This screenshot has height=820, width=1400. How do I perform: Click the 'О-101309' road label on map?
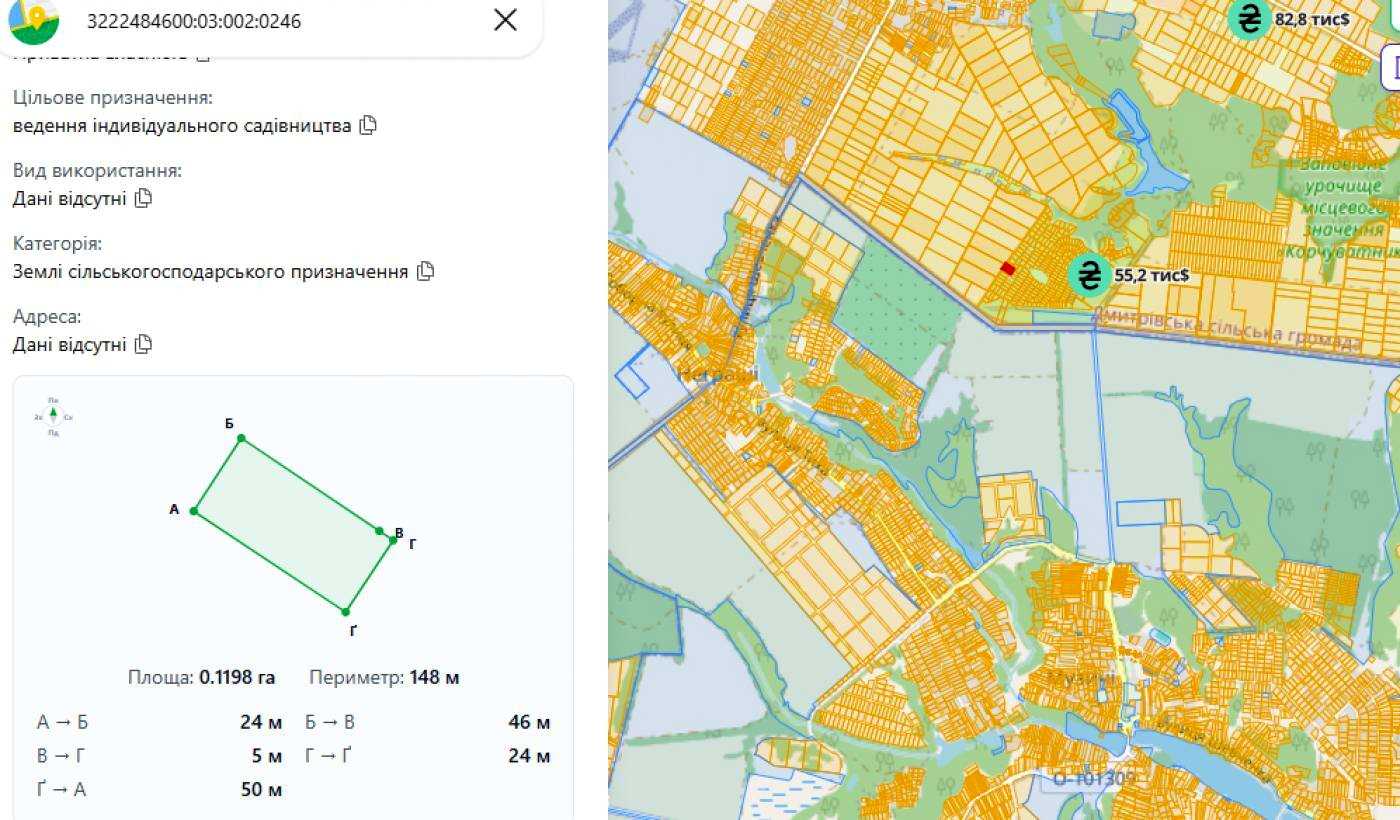(1095, 778)
